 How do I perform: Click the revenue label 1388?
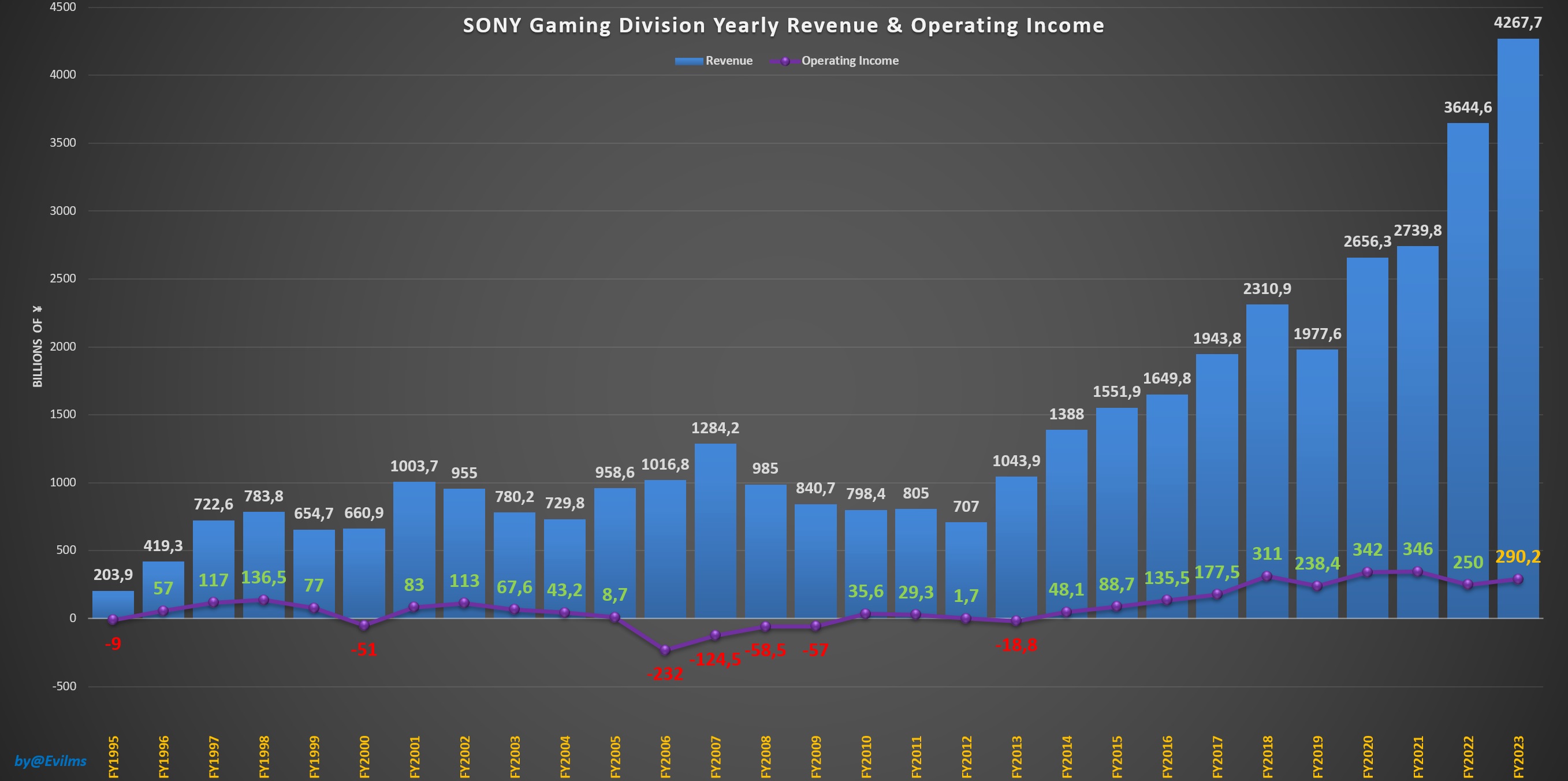(x=1067, y=415)
